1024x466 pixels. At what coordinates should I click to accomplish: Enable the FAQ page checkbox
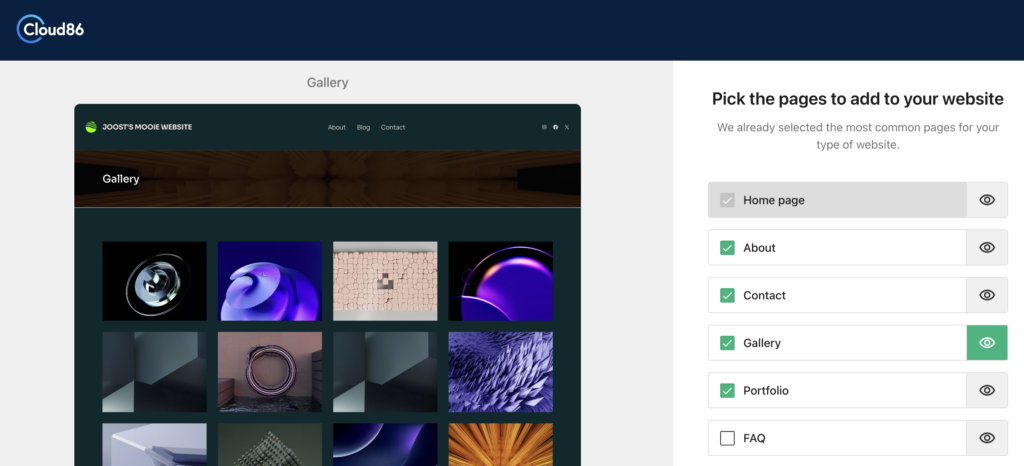coord(727,438)
